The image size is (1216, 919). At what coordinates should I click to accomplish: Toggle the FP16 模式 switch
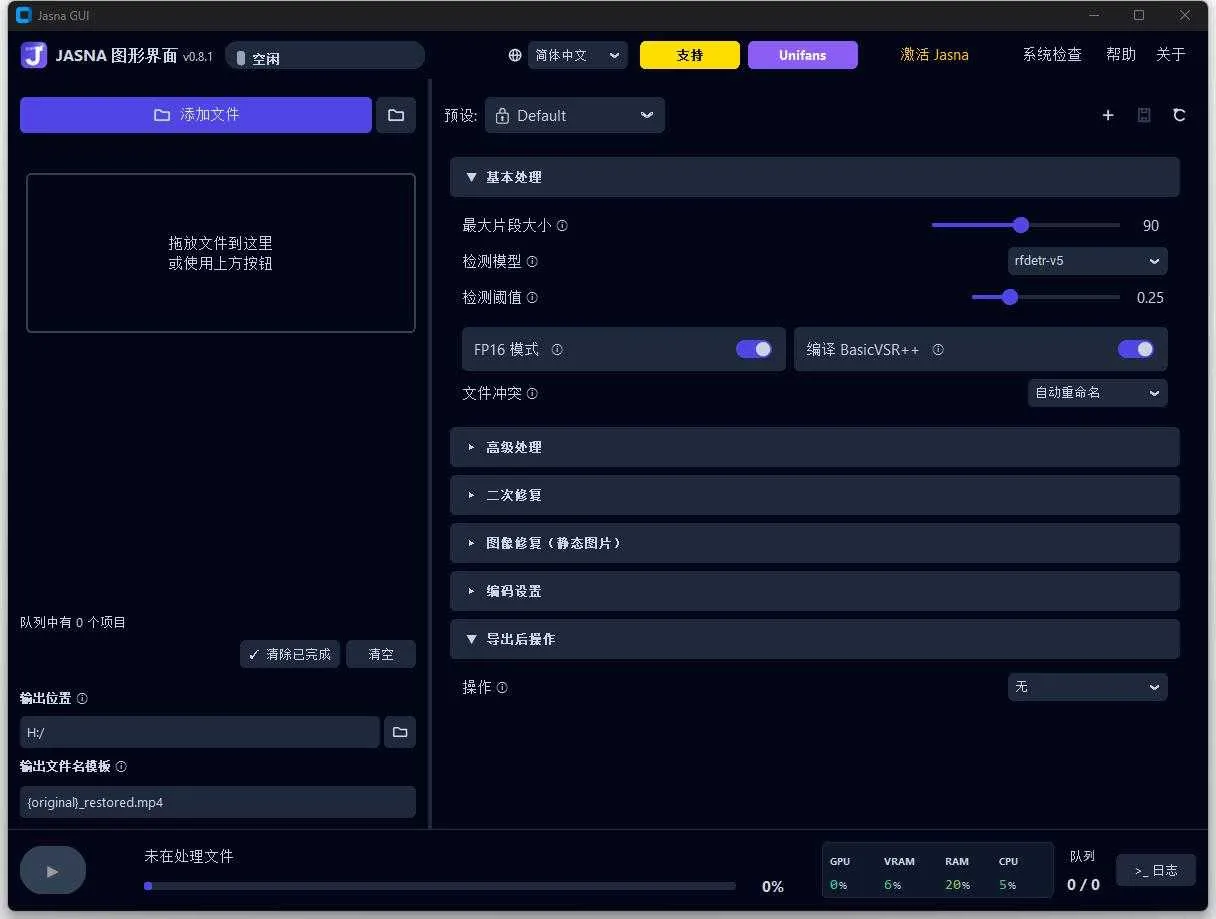(754, 349)
